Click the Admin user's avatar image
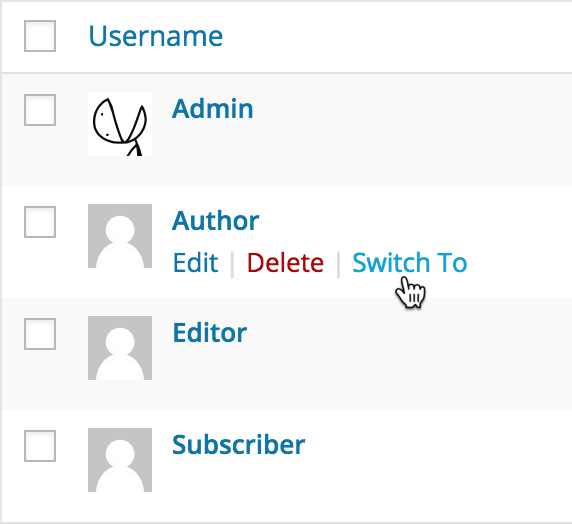The width and height of the screenshot is (572, 524). (x=120, y=124)
